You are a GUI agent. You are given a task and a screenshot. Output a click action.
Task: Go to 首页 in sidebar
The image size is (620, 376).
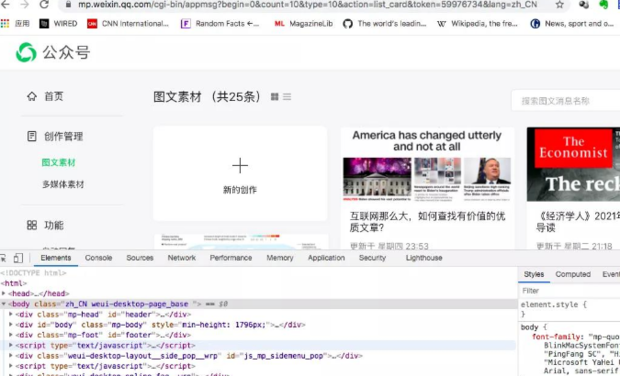54,96
